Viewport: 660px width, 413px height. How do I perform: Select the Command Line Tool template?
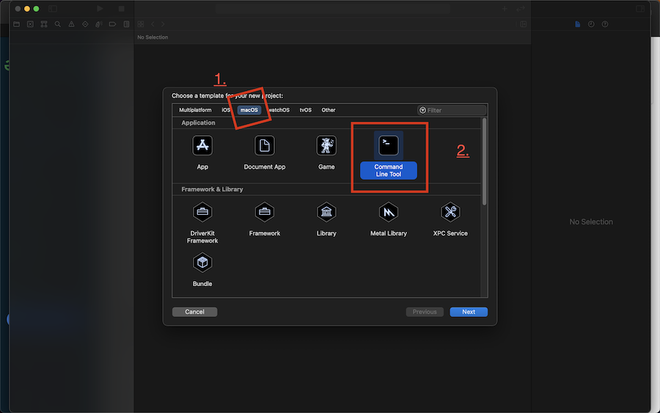click(388, 146)
